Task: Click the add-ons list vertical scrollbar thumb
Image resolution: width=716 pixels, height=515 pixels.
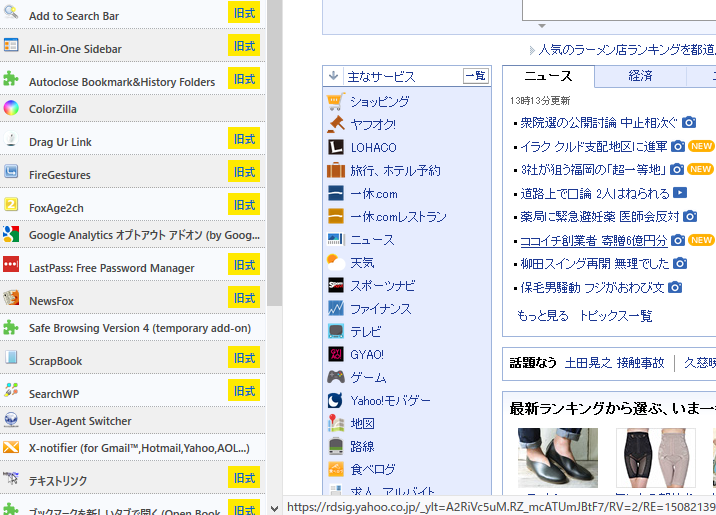Action: [274, 153]
